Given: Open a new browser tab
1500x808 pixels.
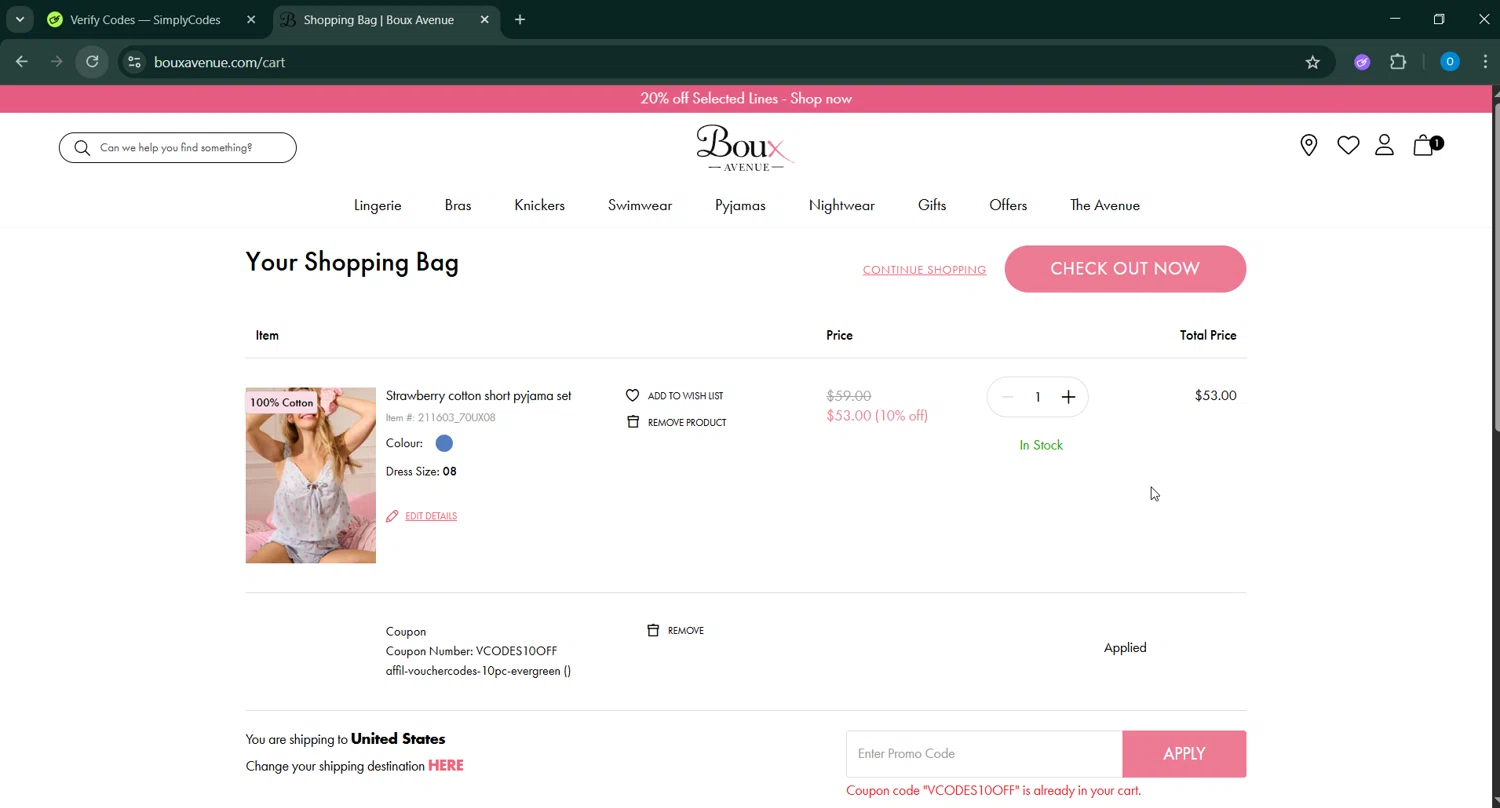Looking at the screenshot, I should pyautogui.click(x=520, y=19).
